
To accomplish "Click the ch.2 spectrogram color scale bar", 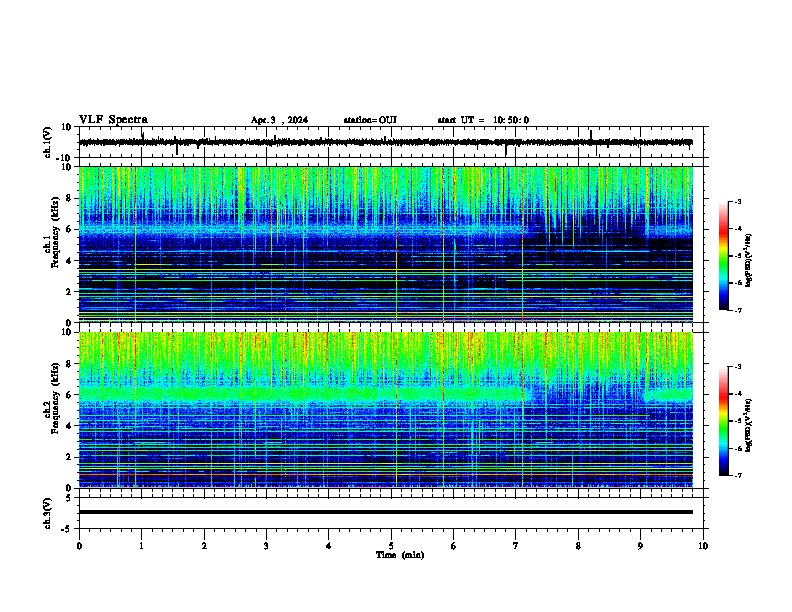I will (723, 421).
